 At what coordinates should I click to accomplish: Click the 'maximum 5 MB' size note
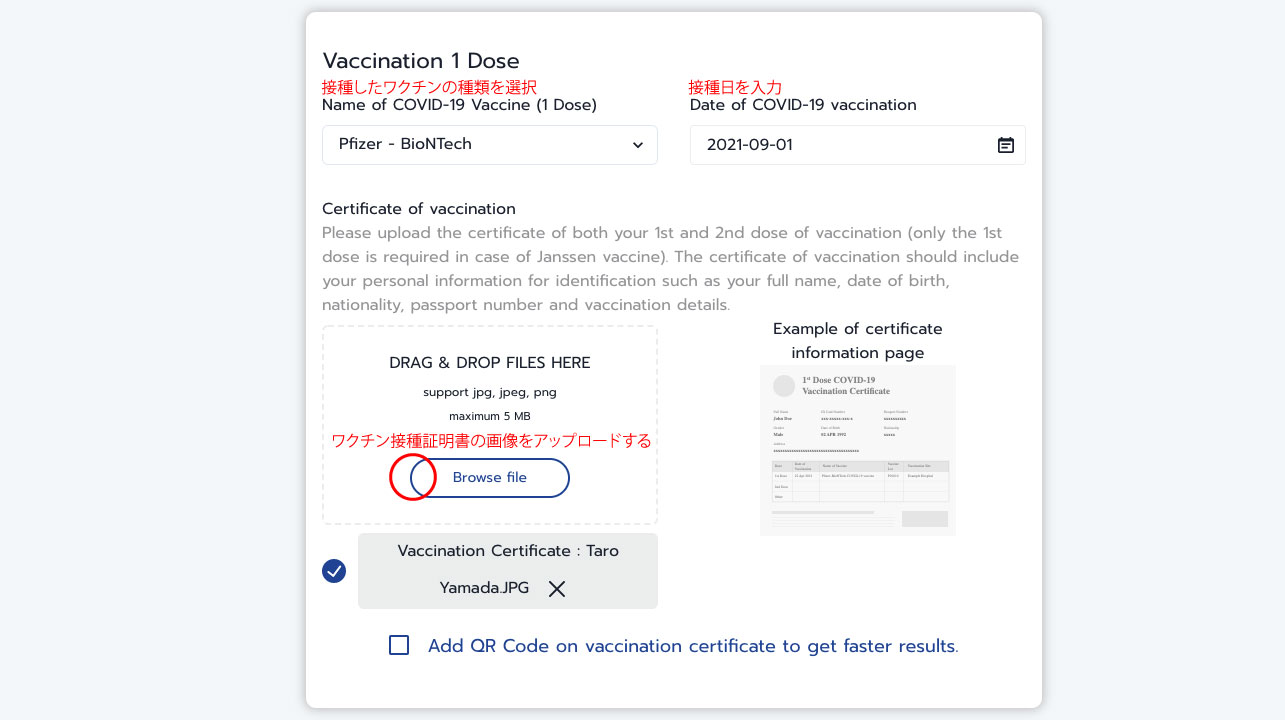490,416
